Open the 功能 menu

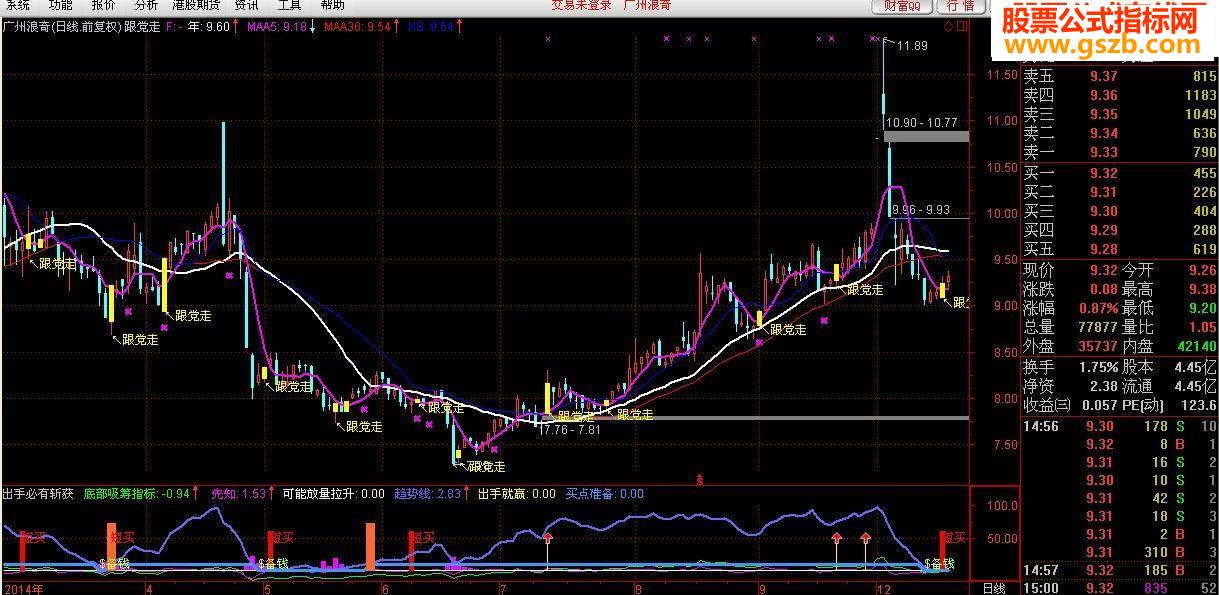pos(61,5)
